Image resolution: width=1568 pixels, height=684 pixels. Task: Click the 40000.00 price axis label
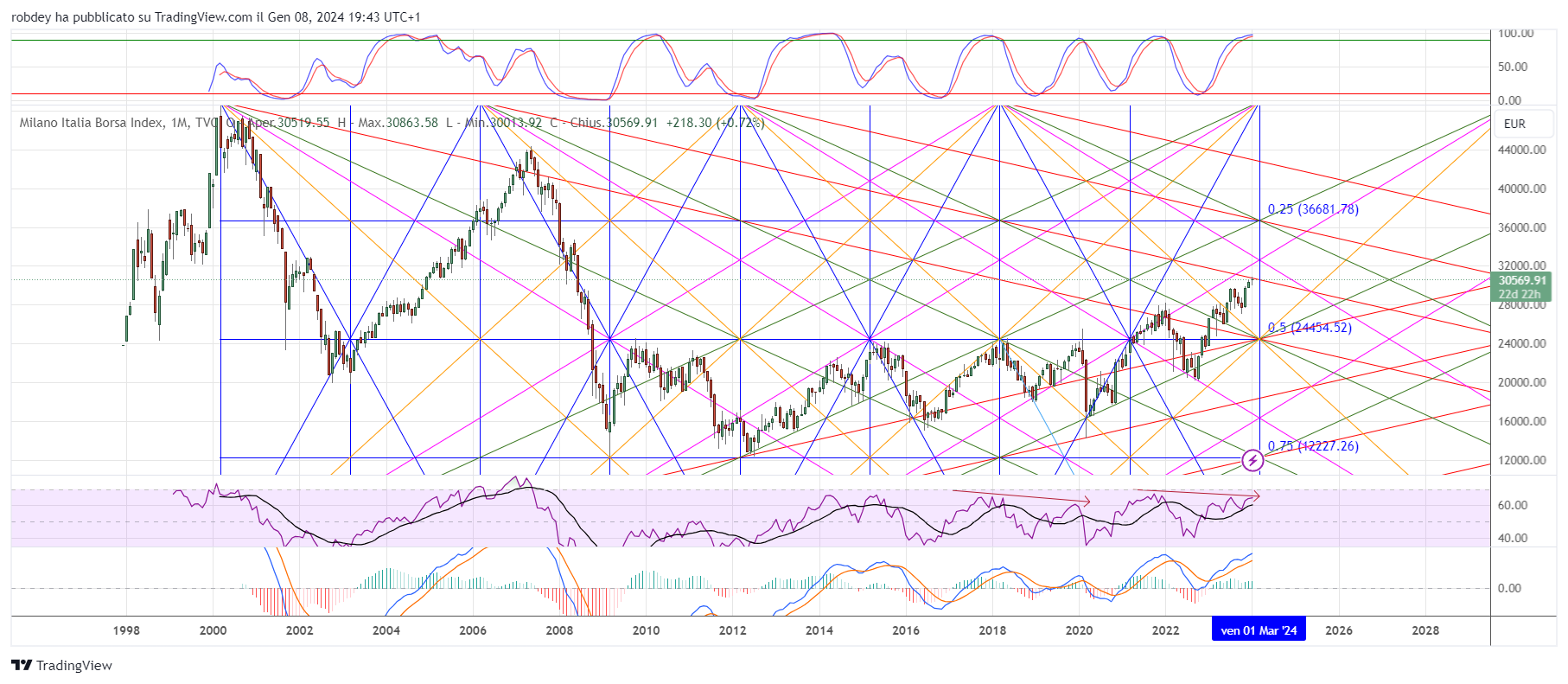[1522, 189]
